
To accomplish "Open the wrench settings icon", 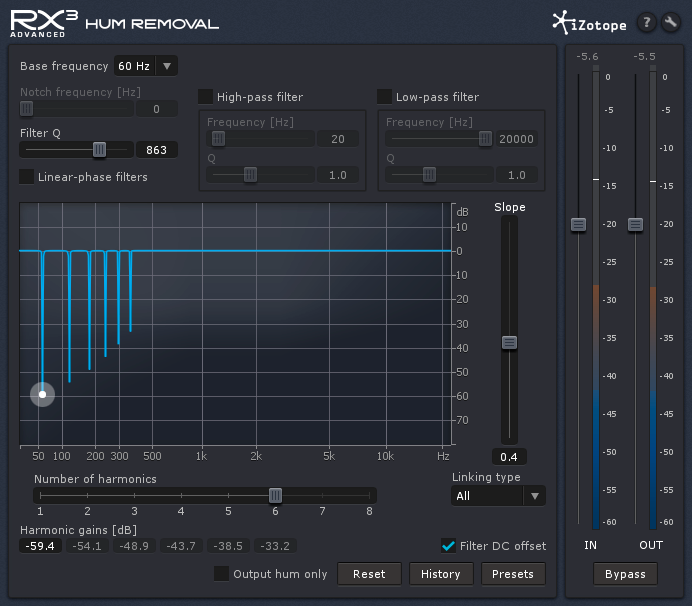I will click(x=670, y=22).
